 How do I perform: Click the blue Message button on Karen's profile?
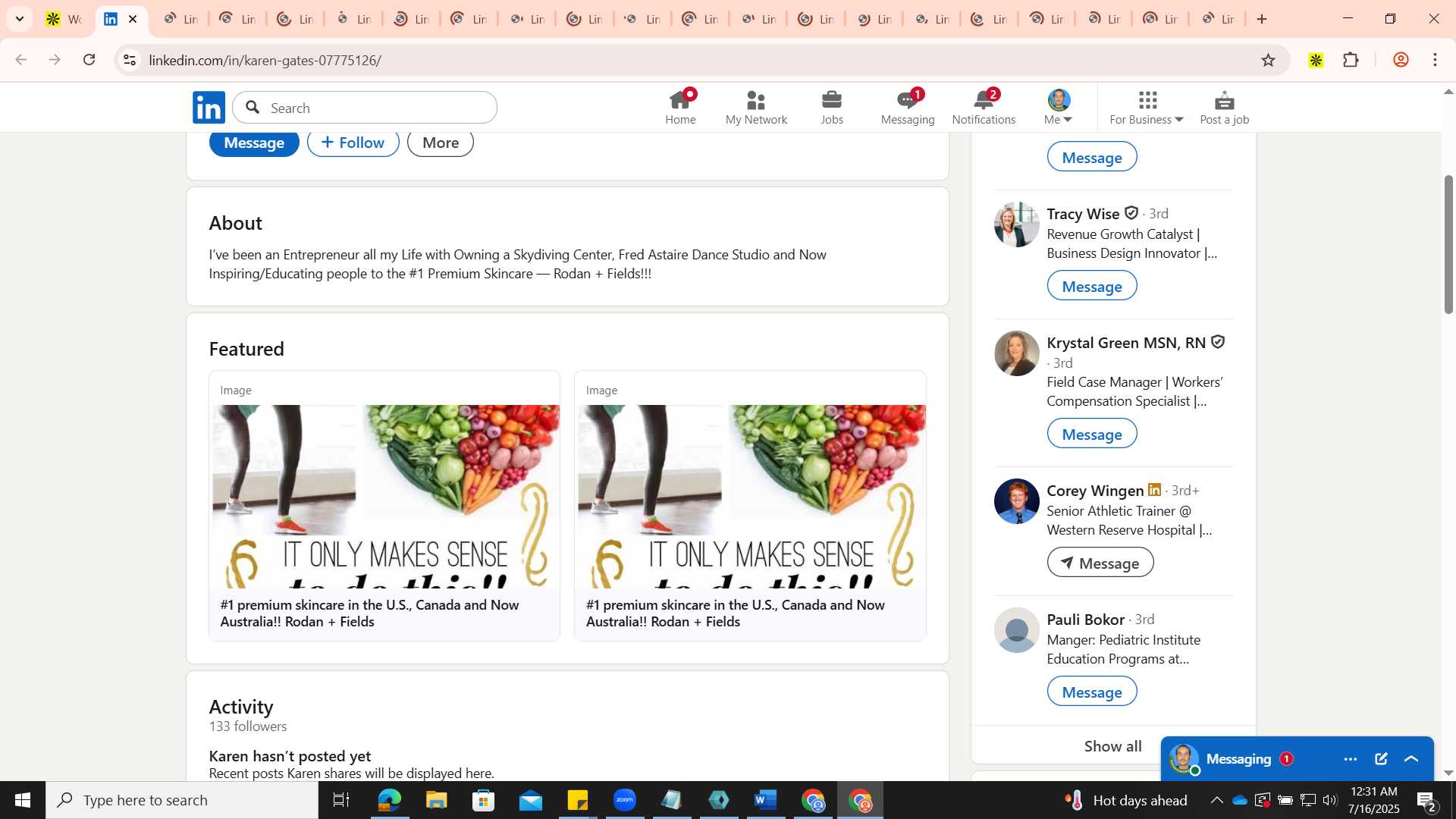[x=254, y=143]
